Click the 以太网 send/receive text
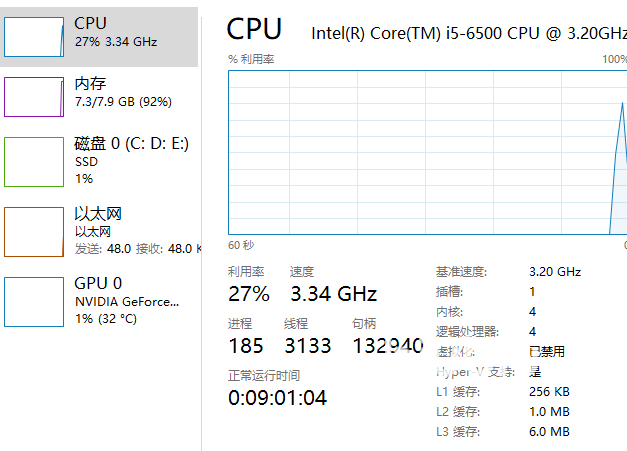This screenshot has height=451, width=627. pyautogui.click(x=136, y=248)
